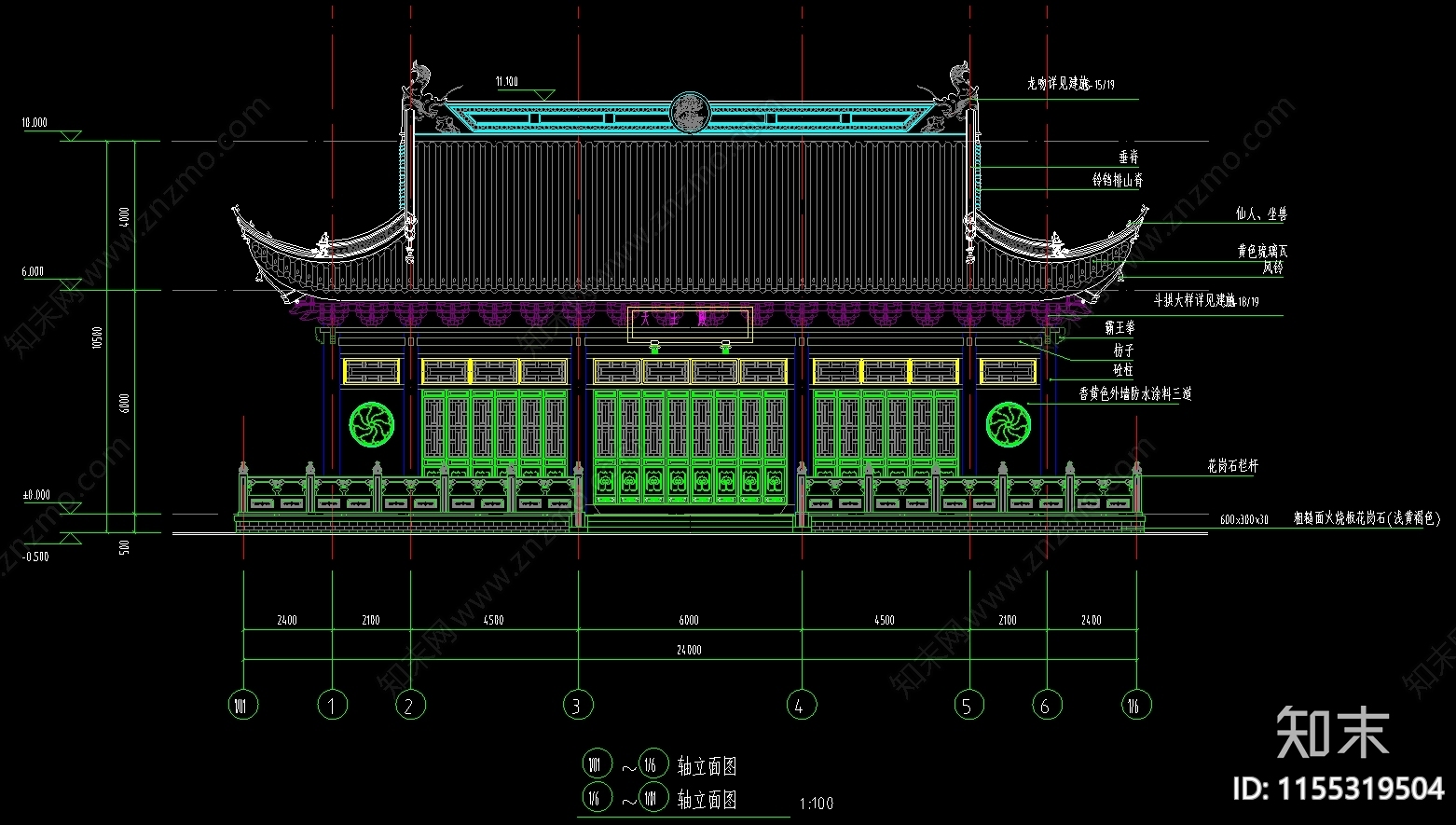Select the 斗拱大样详见建施 18/19 note
Screen dimensions: 1456x825
1206,301
